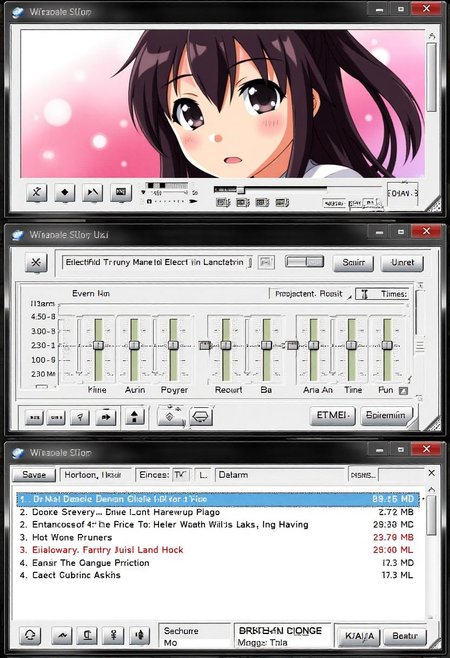Click the skip-forward icon in player controls
The image size is (450, 658).
click(92, 193)
